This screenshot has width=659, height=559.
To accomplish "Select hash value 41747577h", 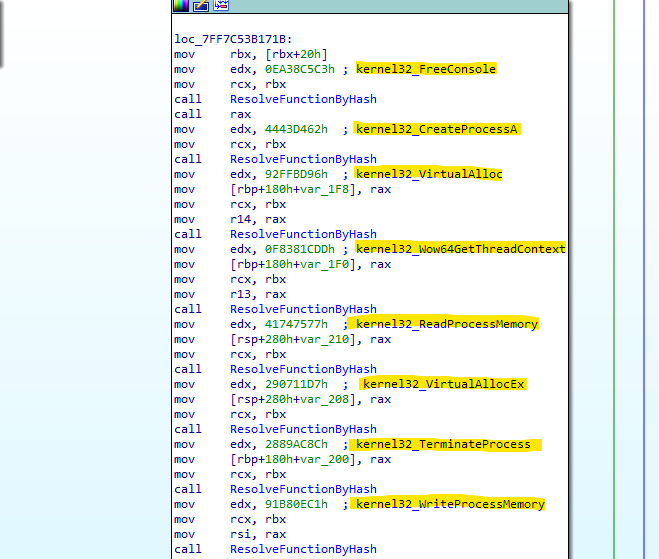I will click(296, 324).
